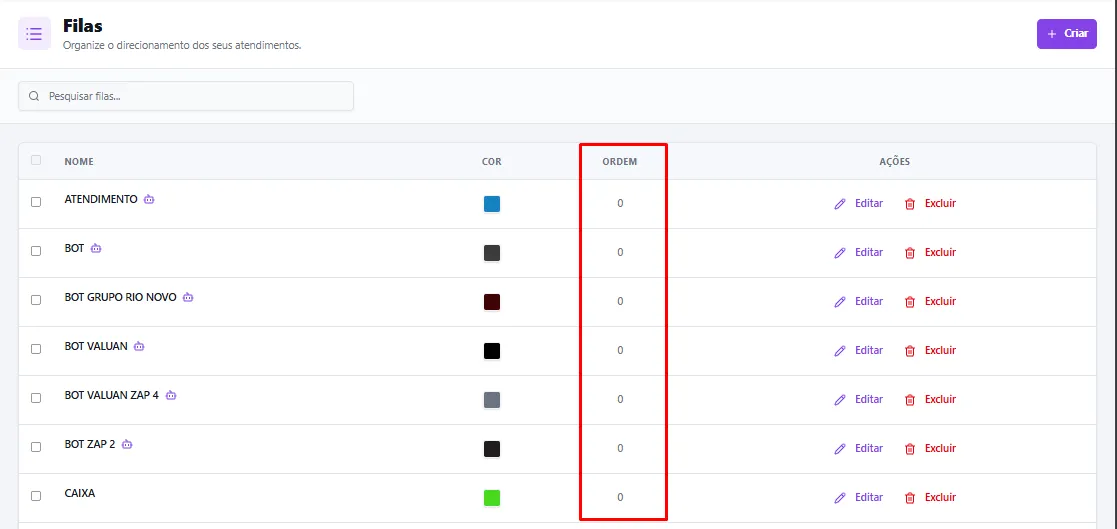The width and height of the screenshot is (1117, 529).
Task: Click the trash icon in the BOT row
Action: [910, 253]
